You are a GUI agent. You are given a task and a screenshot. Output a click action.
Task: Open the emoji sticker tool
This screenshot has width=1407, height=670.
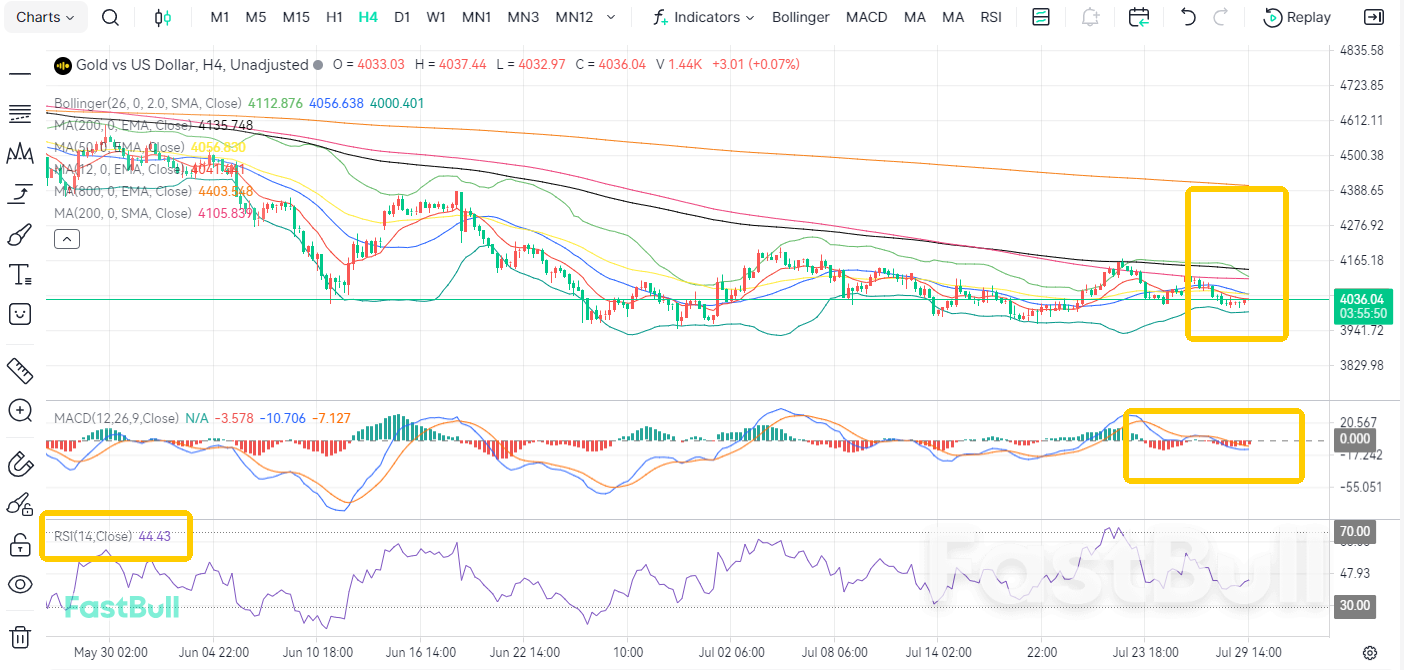19,314
